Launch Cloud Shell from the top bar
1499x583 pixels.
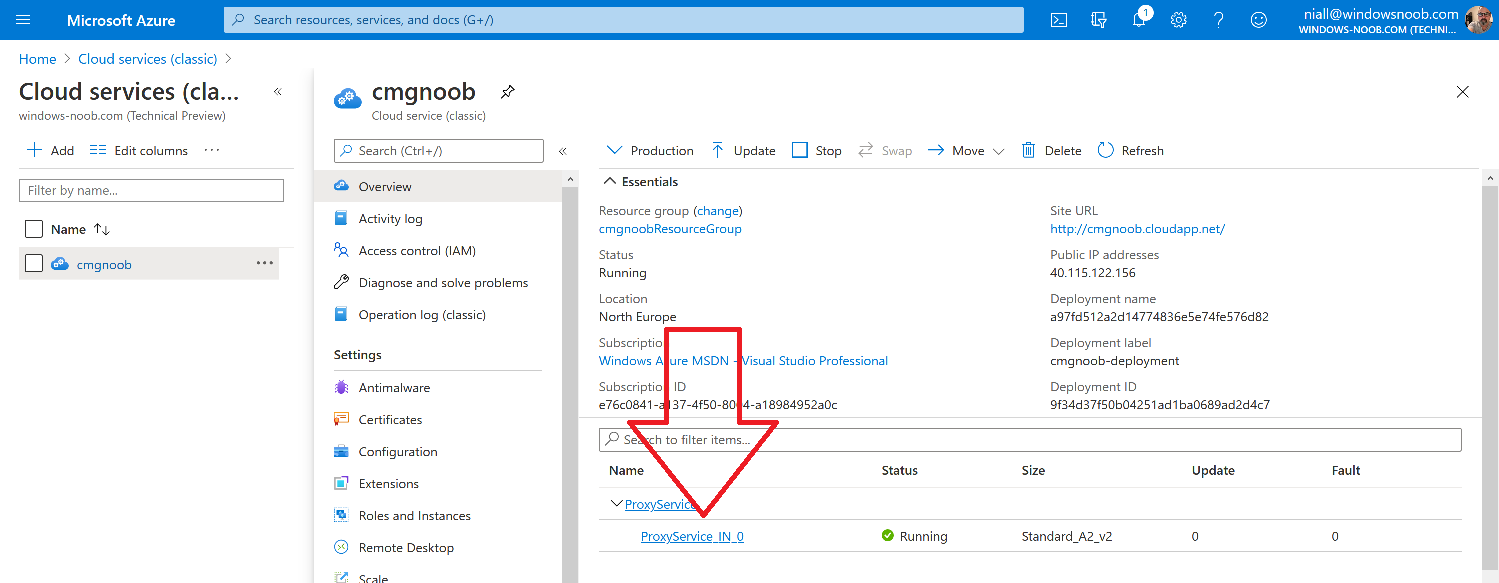coord(1059,20)
